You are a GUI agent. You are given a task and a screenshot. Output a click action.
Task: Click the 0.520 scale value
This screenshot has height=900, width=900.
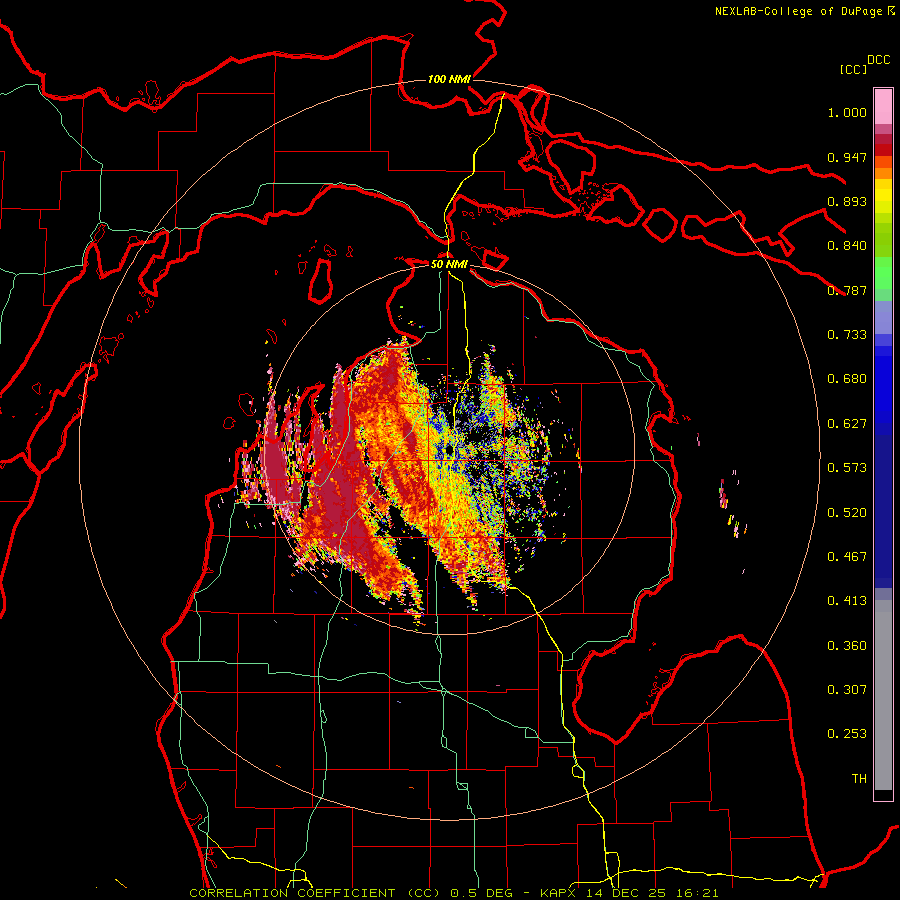coord(847,513)
